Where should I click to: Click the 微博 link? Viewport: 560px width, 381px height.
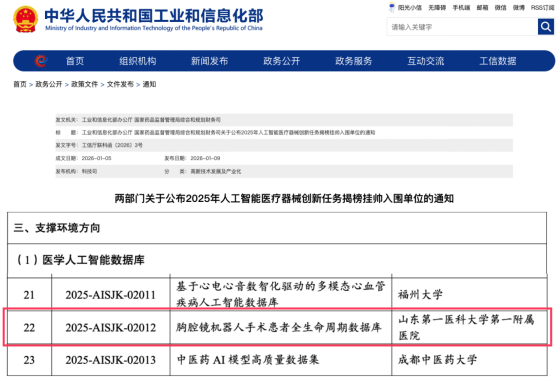[x=519, y=7]
